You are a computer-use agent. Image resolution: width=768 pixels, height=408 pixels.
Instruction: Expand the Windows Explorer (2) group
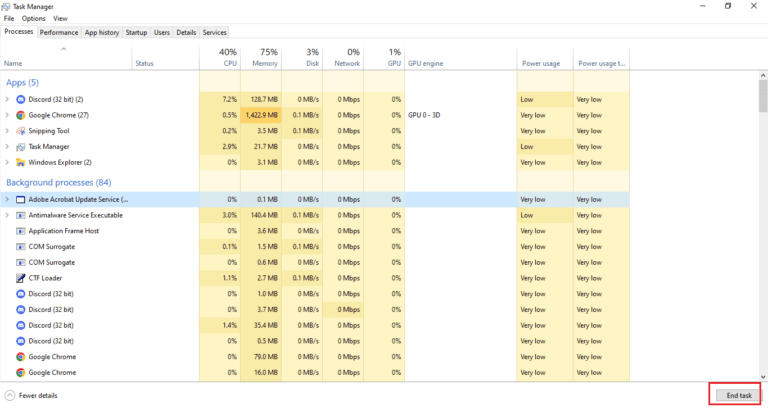click(7, 162)
